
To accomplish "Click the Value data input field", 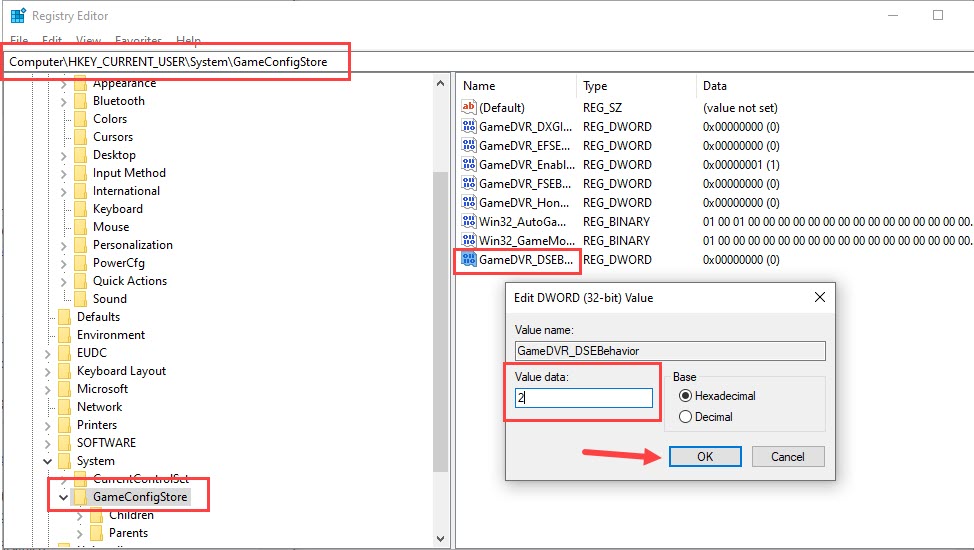I will coord(584,398).
